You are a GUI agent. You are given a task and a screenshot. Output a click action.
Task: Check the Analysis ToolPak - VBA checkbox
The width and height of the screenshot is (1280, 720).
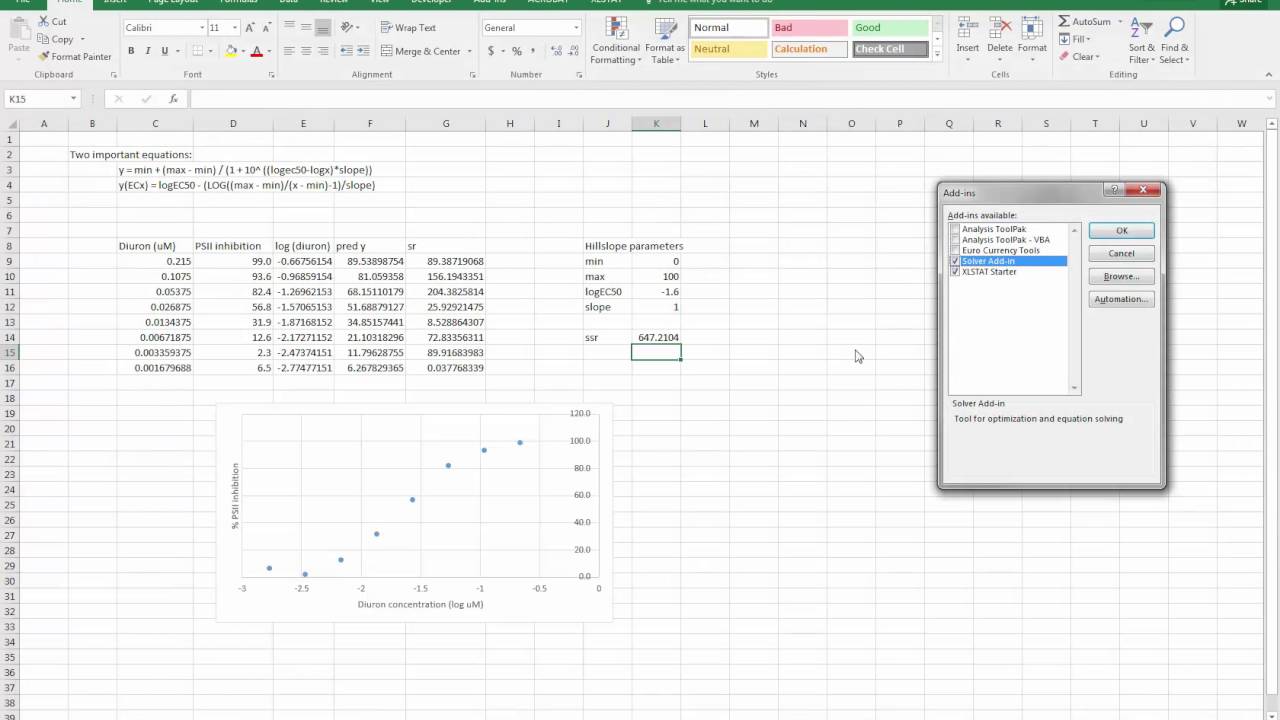coord(955,240)
